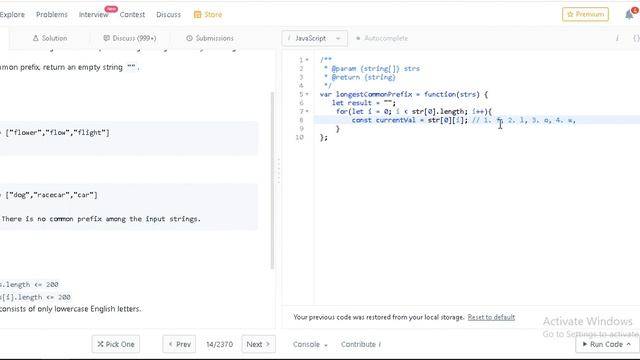Click the Contribute link
The image size is (640, 360).
tap(361, 344)
